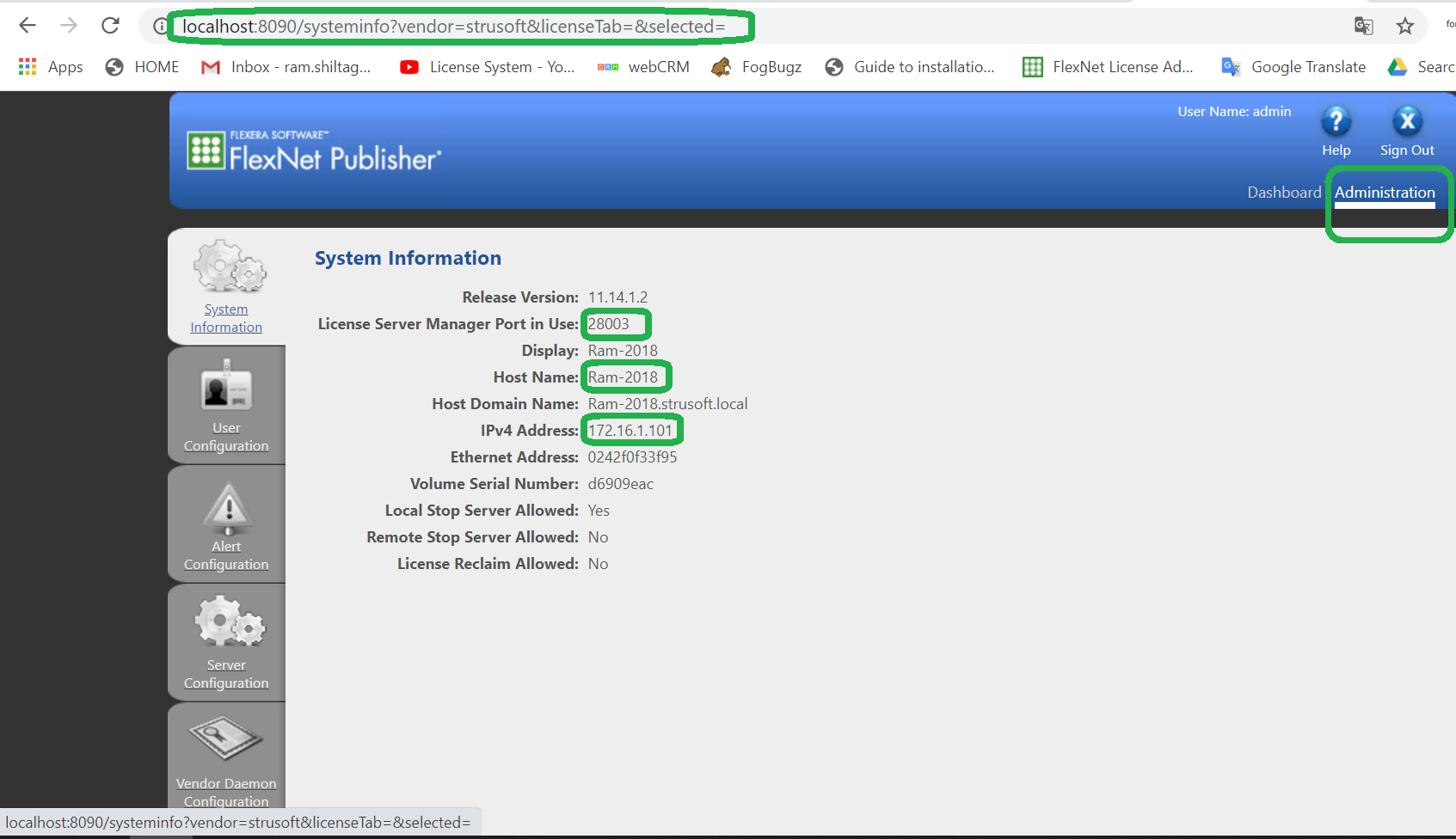Select the Server Configuration label
Image resolution: width=1456 pixels, height=839 pixels.
click(226, 674)
